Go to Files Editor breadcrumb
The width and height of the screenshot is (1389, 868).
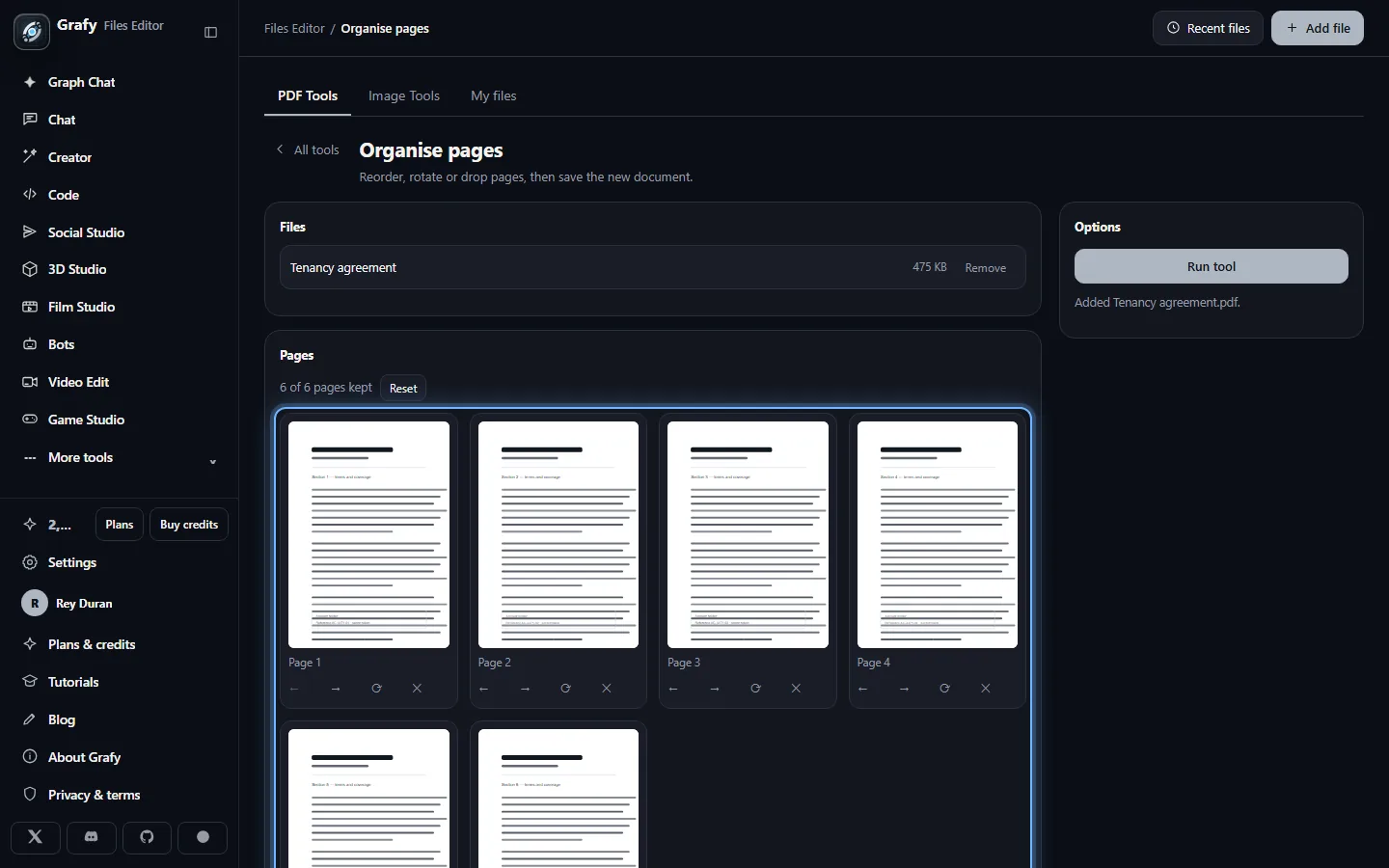click(x=294, y=29)
